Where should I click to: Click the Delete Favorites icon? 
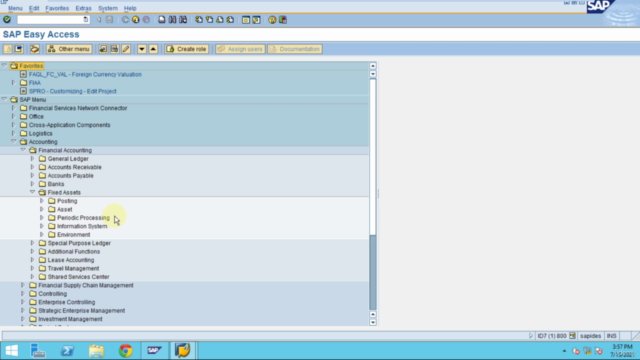click(114, 49)
